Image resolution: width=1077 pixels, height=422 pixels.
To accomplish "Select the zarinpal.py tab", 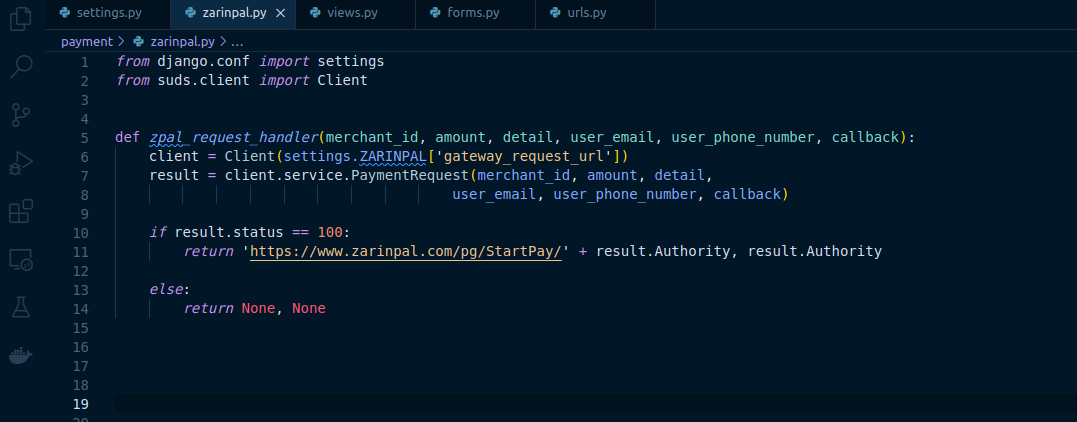I will click(x=234, y=13).
